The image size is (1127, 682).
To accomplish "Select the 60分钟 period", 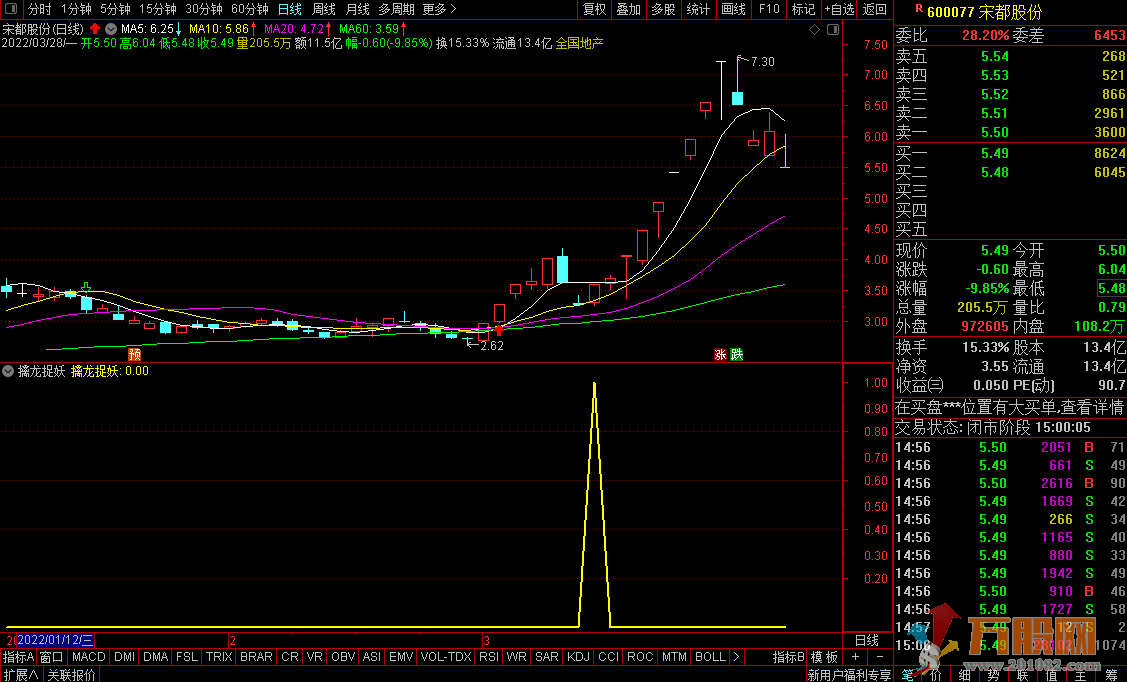I will tap(249, 9).
